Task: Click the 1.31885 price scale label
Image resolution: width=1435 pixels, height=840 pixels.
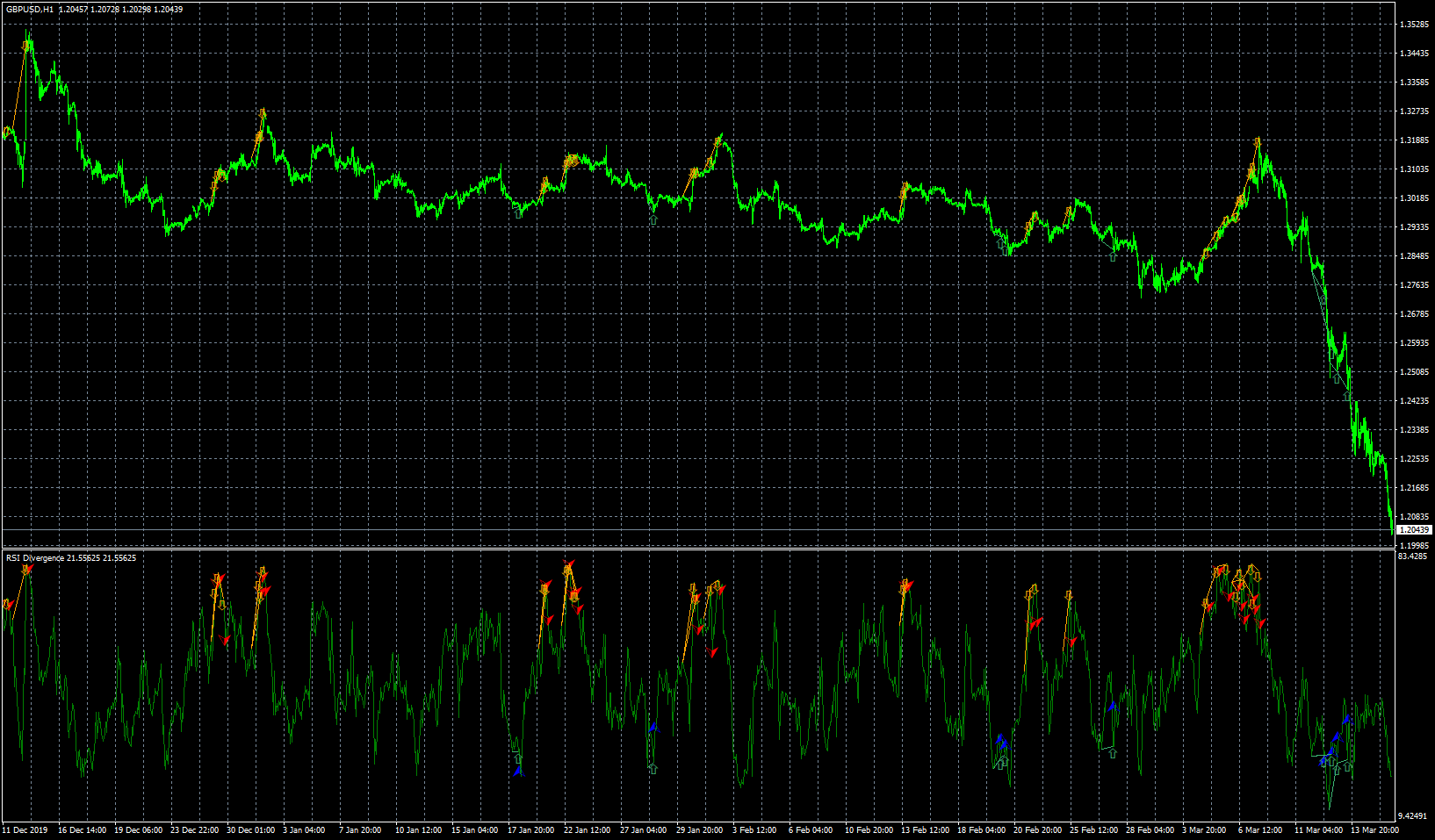Action: (x=1414, y=140)
